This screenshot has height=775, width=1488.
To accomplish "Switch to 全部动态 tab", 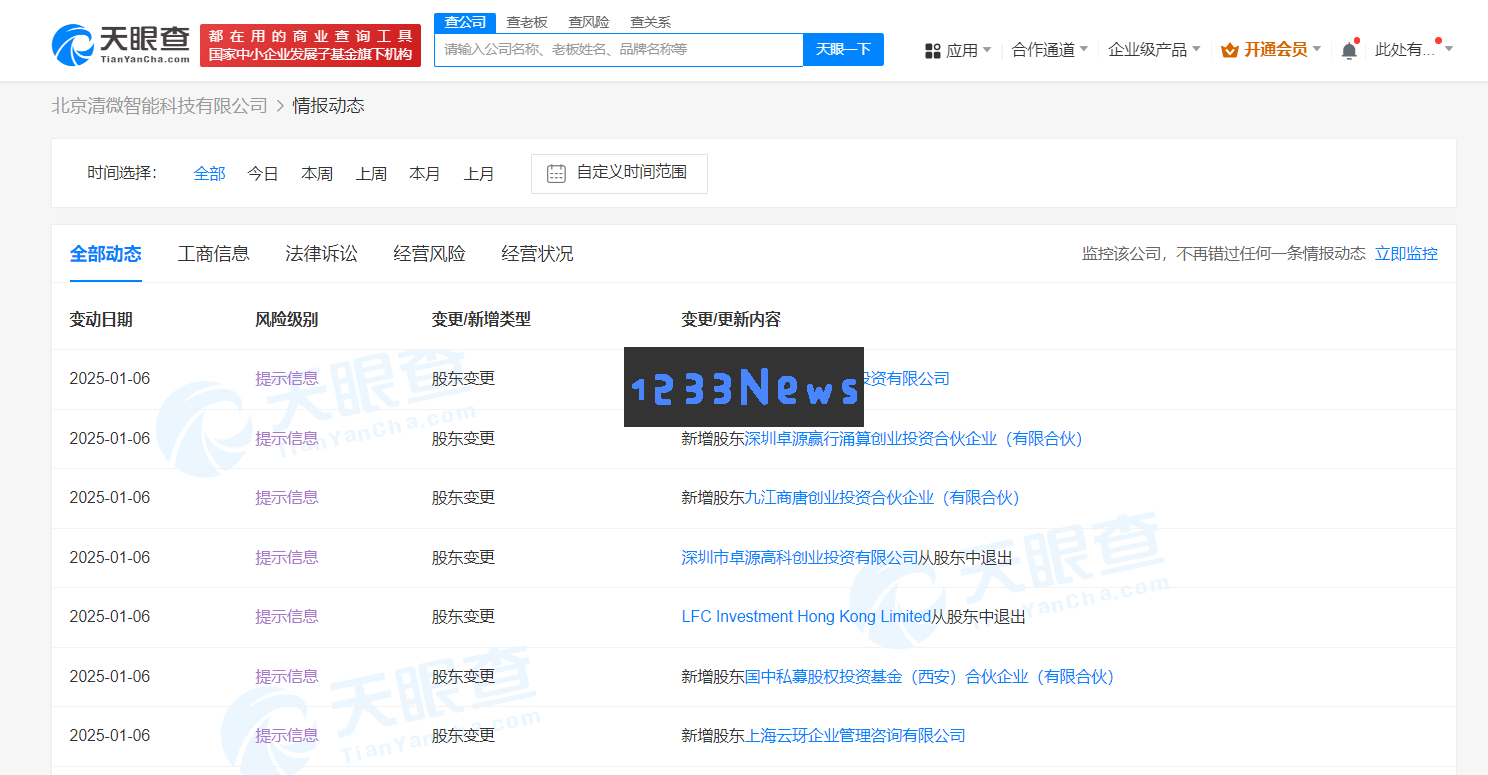I will tap(106, 254).
